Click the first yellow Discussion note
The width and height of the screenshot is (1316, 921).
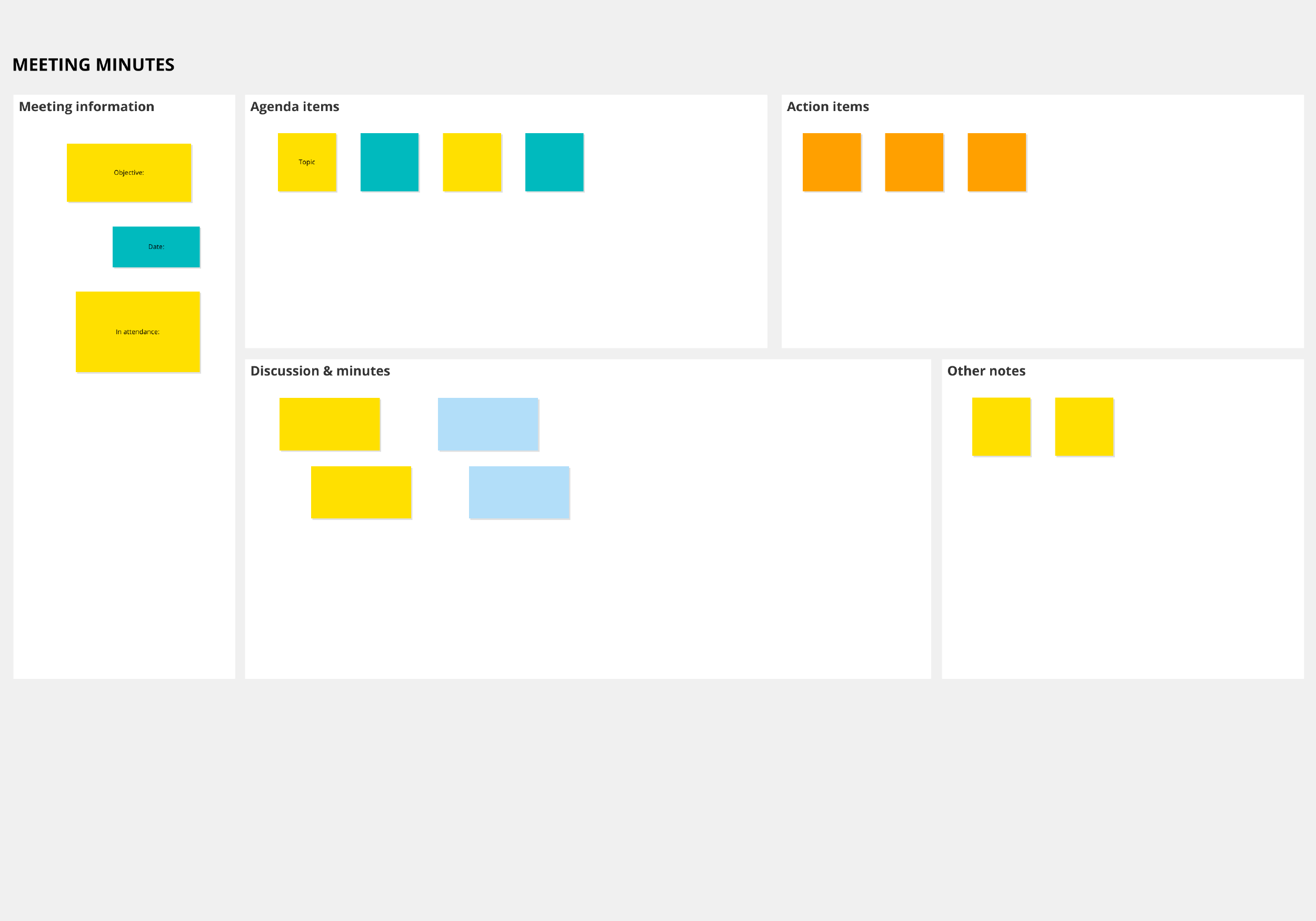point(329,423)
